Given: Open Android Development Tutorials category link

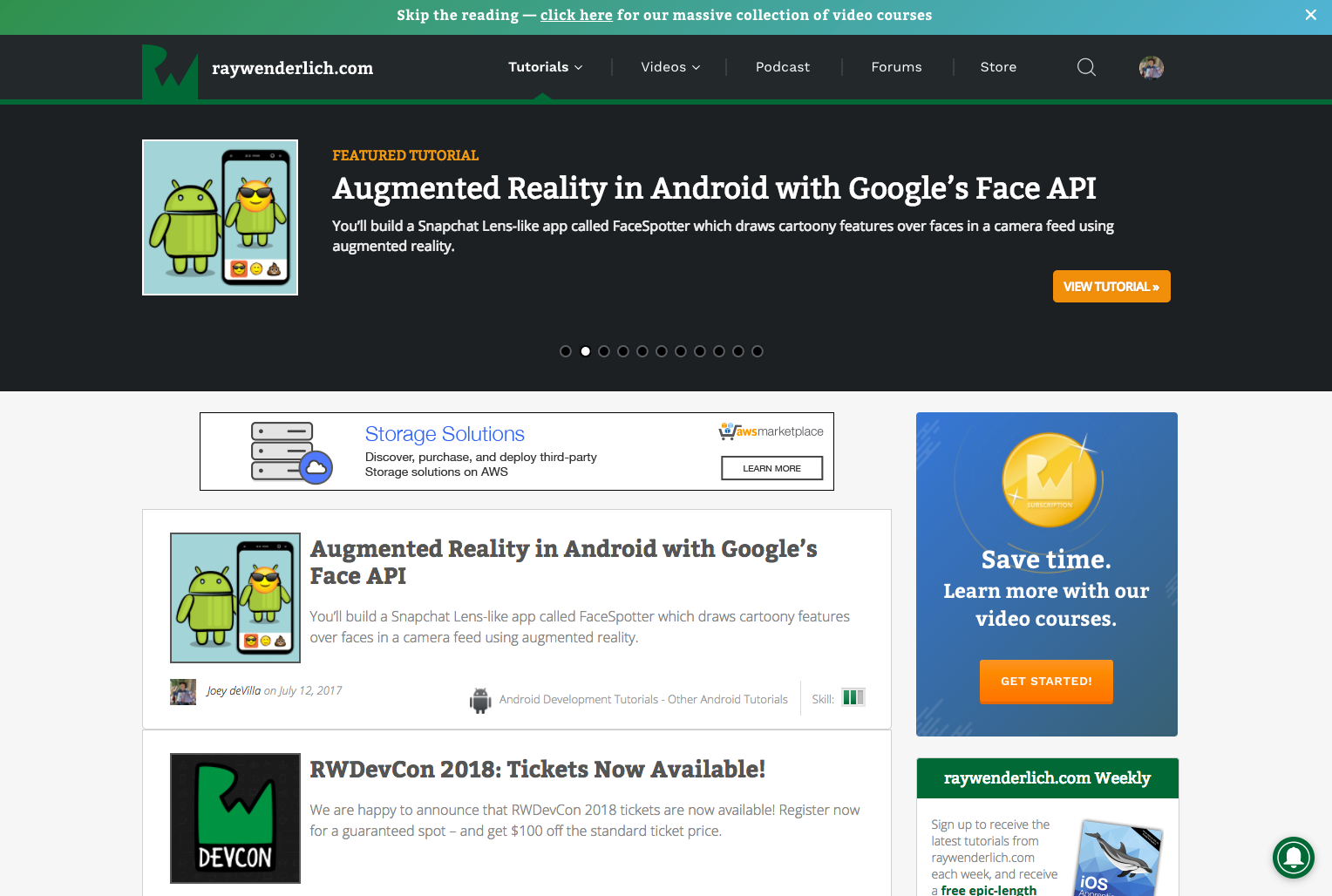Looking at the screenshot, I should 643,700.
